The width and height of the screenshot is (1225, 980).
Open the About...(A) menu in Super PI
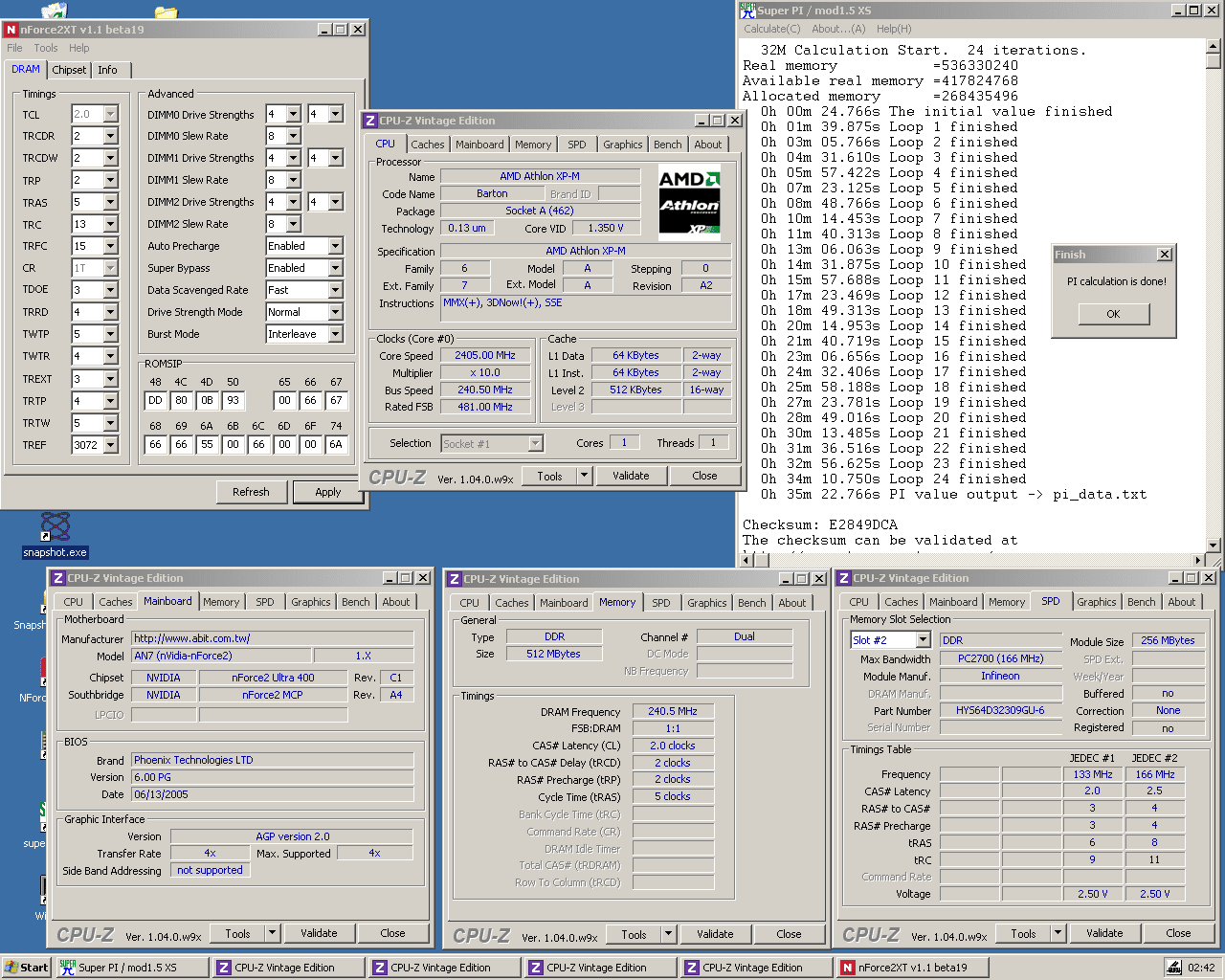point(838,29)
